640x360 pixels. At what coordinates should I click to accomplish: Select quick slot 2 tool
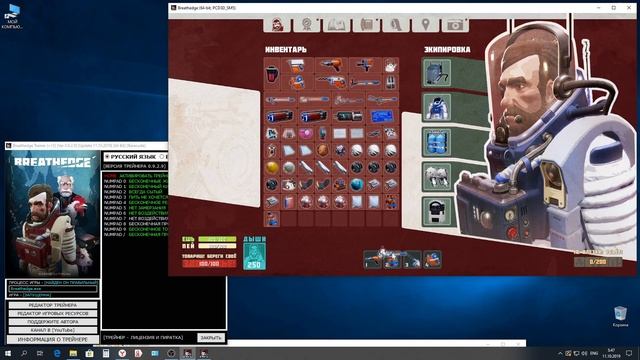point(392,260)
